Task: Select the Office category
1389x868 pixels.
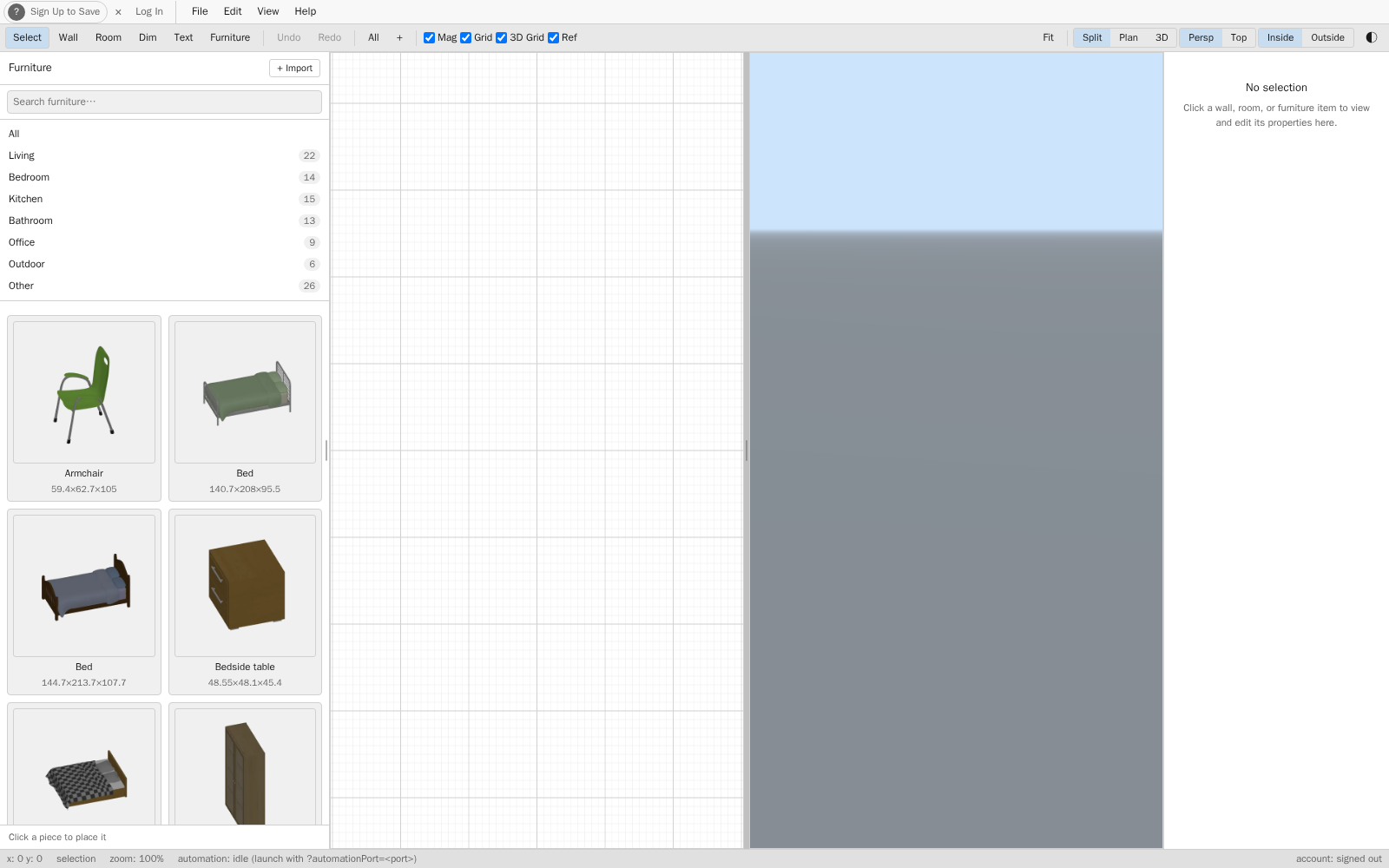Action: pos(164,242)
